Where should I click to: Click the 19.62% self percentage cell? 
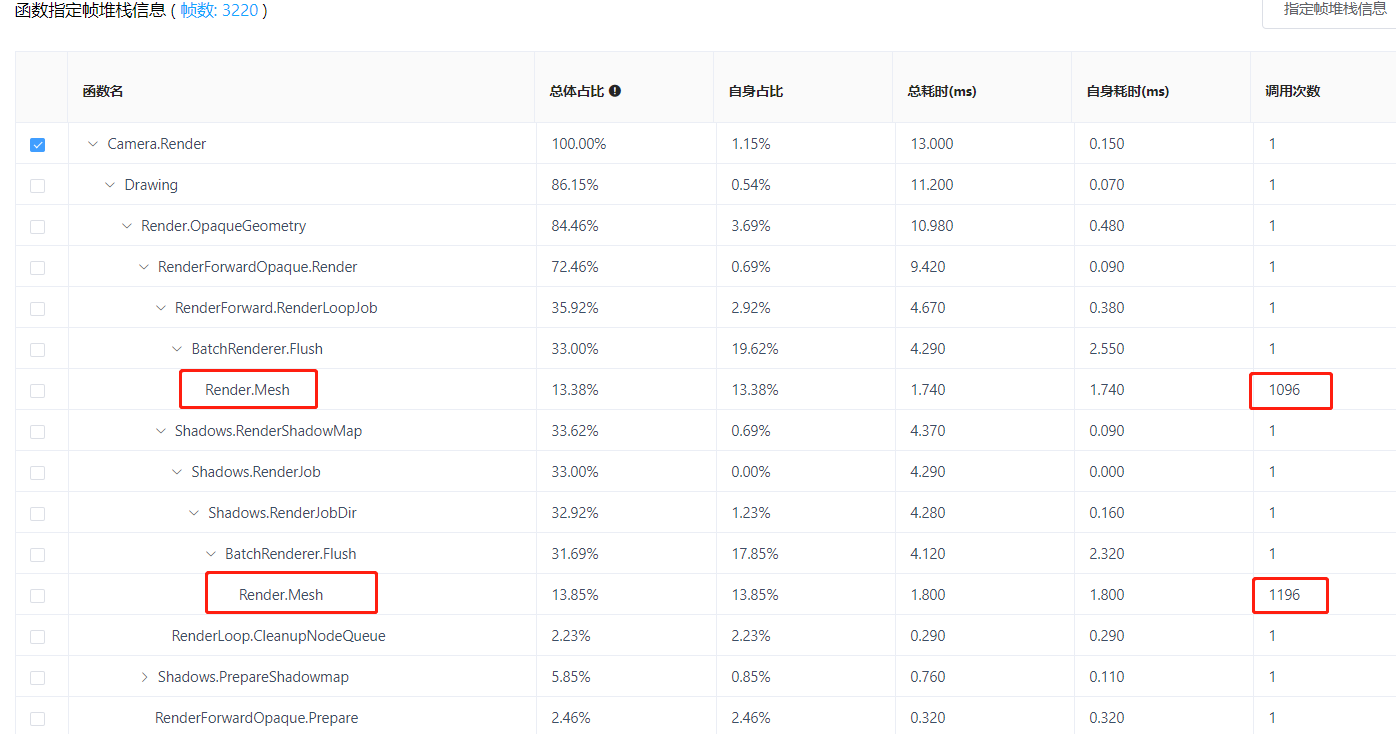(755, 349)
